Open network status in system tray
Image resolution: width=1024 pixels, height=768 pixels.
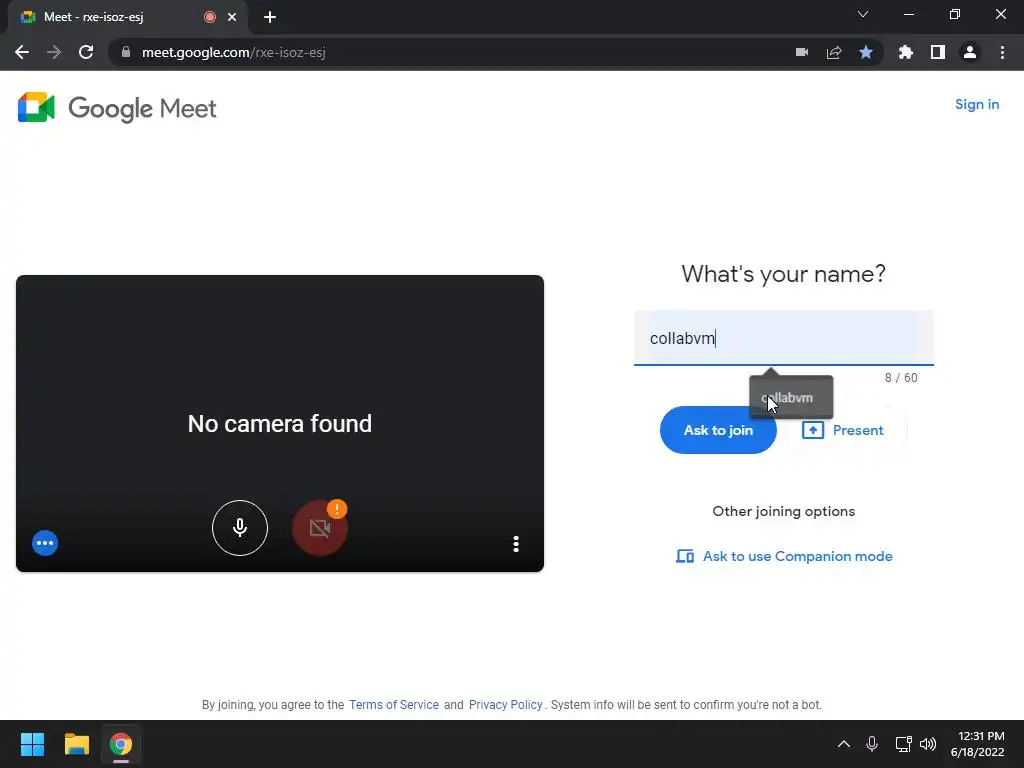903,744
